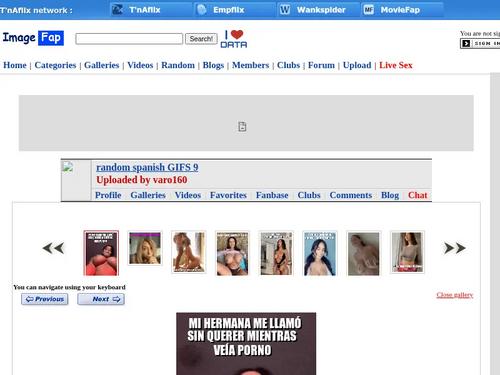Advance thumbnails with the double right arrows
The image size is (500, 375).
[x=455, y=248]
